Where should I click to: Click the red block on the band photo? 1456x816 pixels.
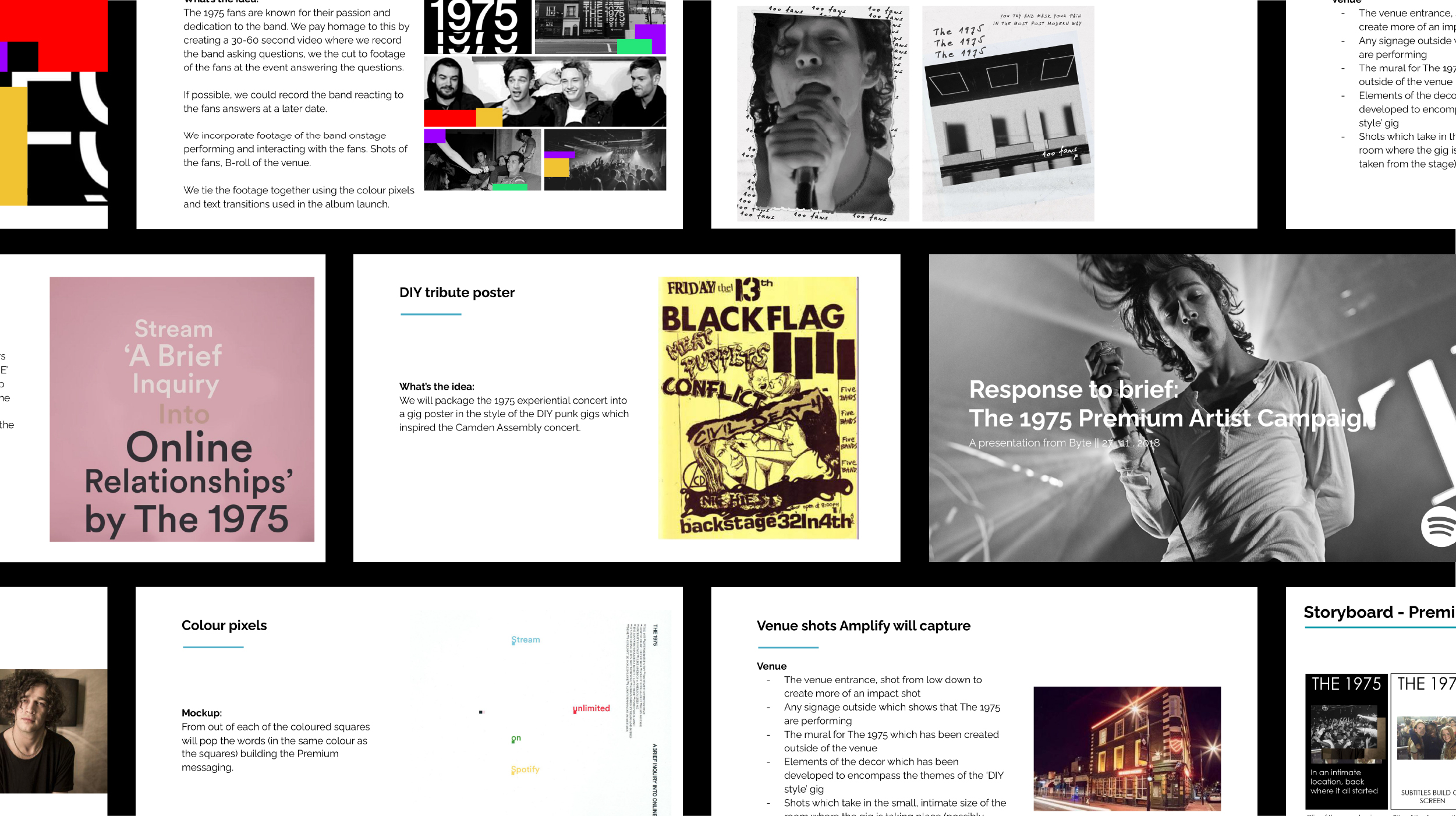pos(449,118)
